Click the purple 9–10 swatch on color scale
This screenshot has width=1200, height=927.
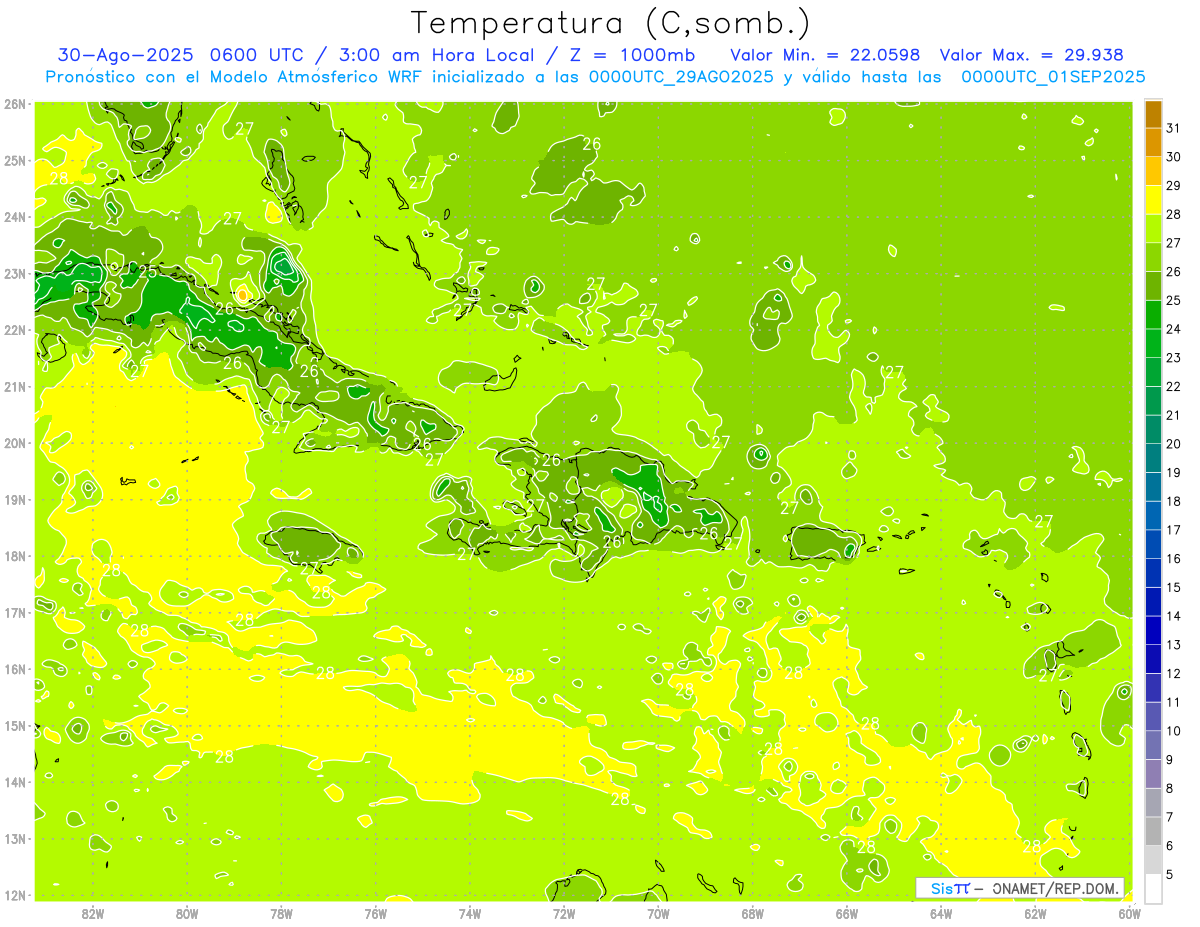[1153, 745]
